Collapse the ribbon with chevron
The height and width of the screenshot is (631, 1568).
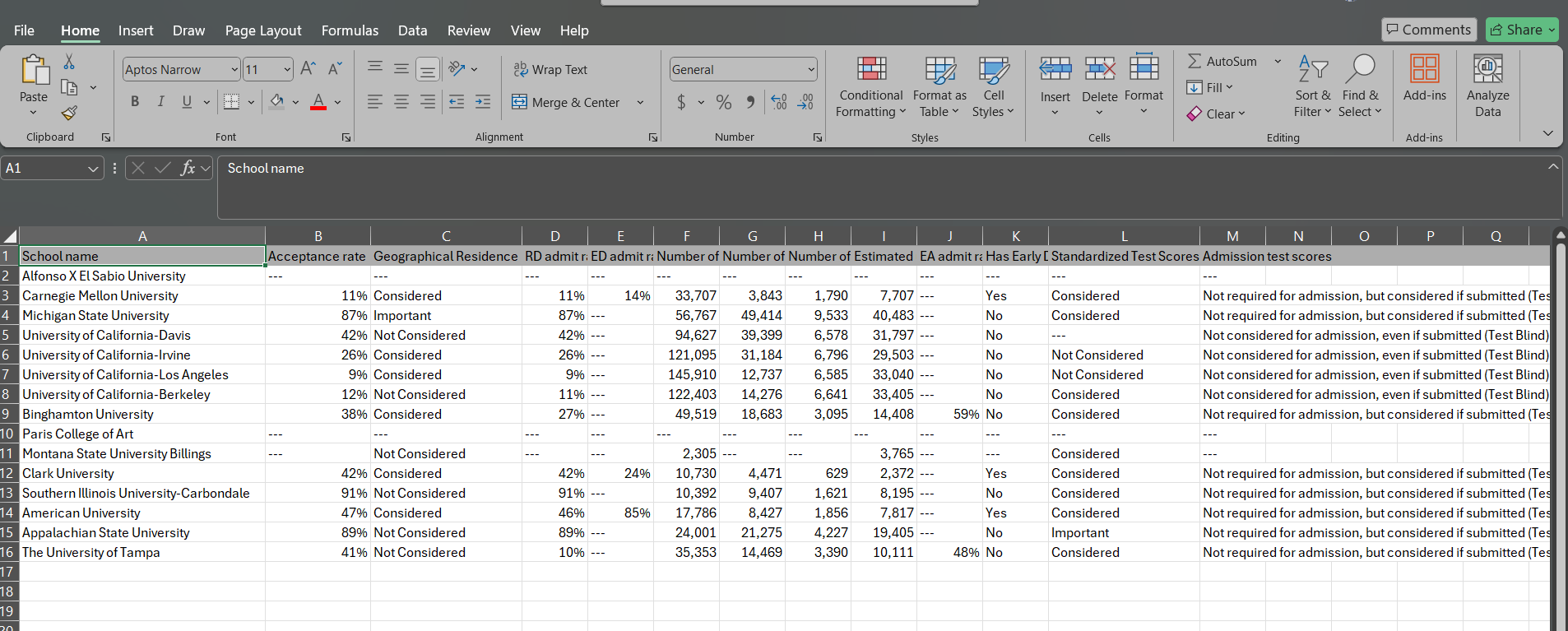1547,133
